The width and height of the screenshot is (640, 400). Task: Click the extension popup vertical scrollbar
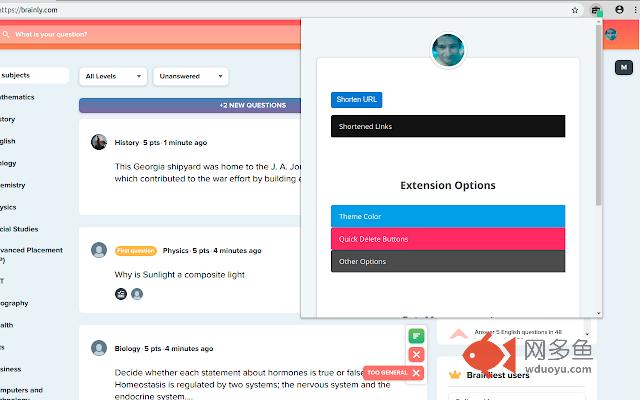(599, 114)
